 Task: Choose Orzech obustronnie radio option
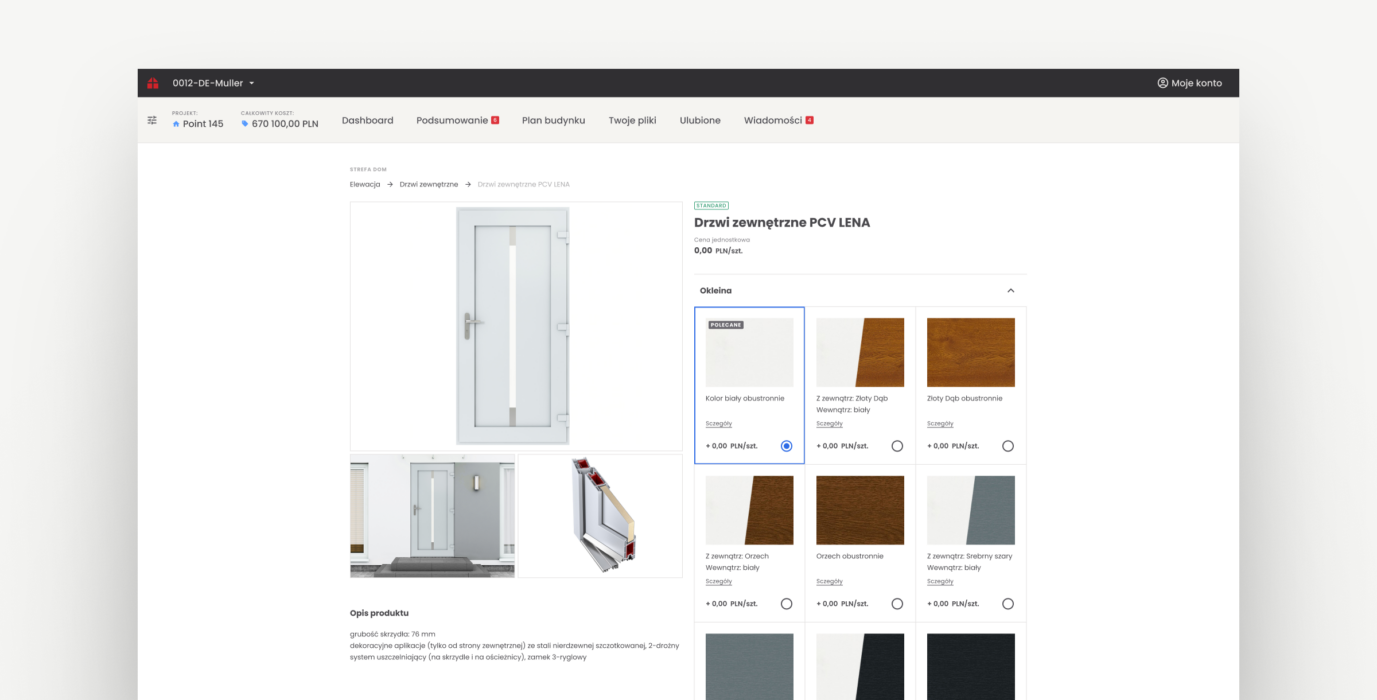897,604
